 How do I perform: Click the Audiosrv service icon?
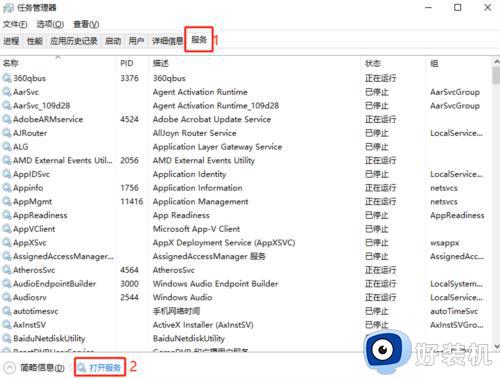coord(7,297)
